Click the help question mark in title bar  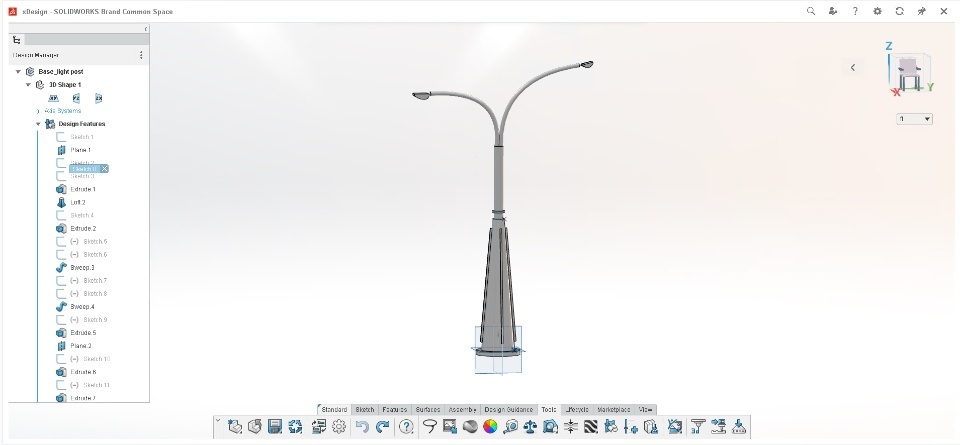coord(855,11)
